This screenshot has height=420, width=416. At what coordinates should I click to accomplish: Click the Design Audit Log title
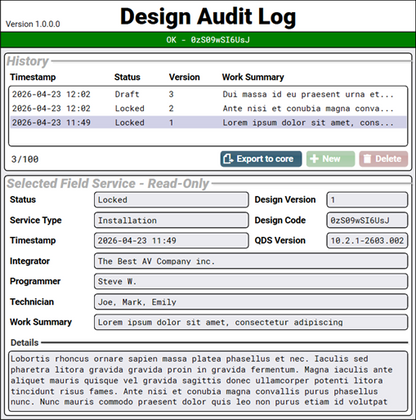click(x=208, y=17)
